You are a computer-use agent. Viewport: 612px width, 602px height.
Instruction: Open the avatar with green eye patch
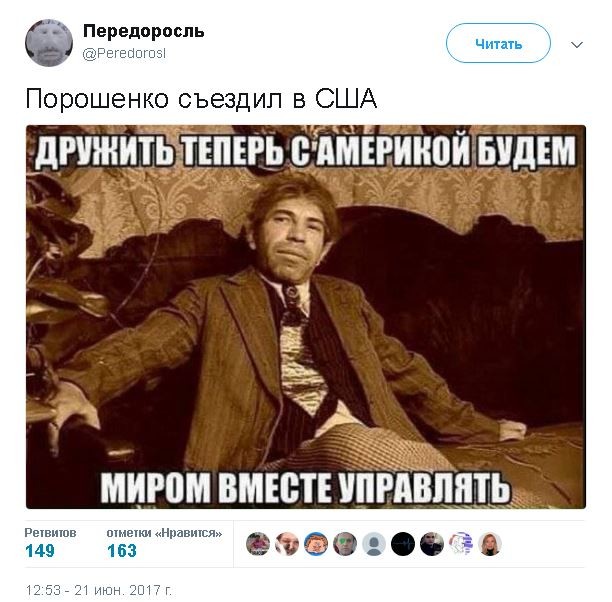pos(345,544)
